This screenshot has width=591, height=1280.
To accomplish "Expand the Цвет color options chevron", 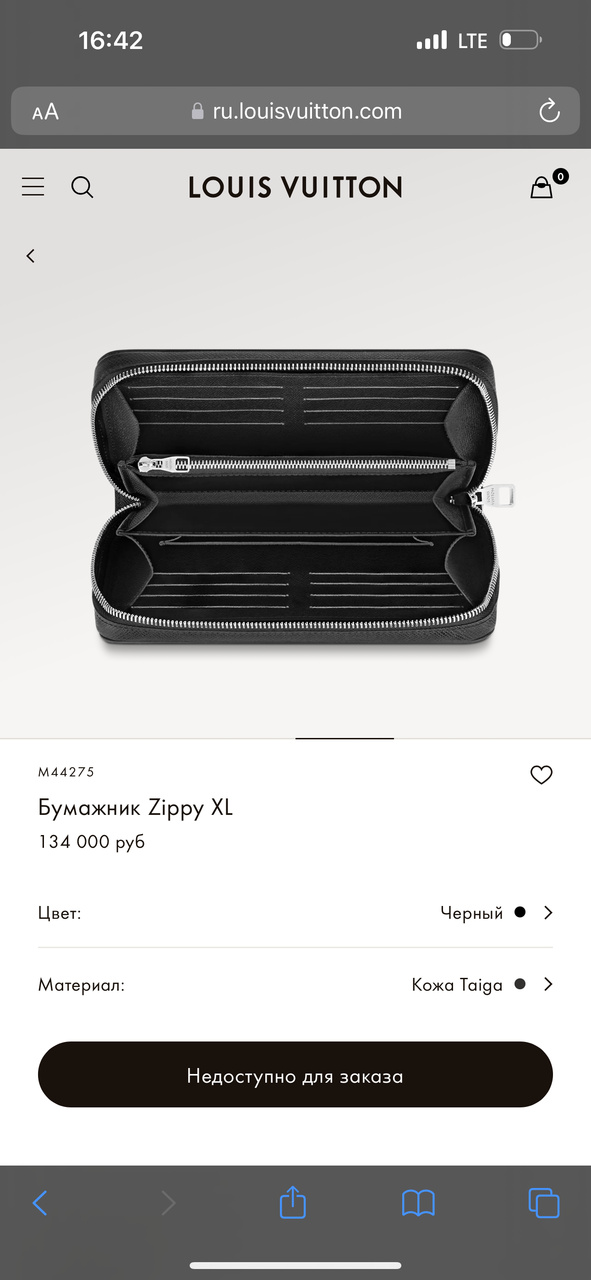I will 548,912.
